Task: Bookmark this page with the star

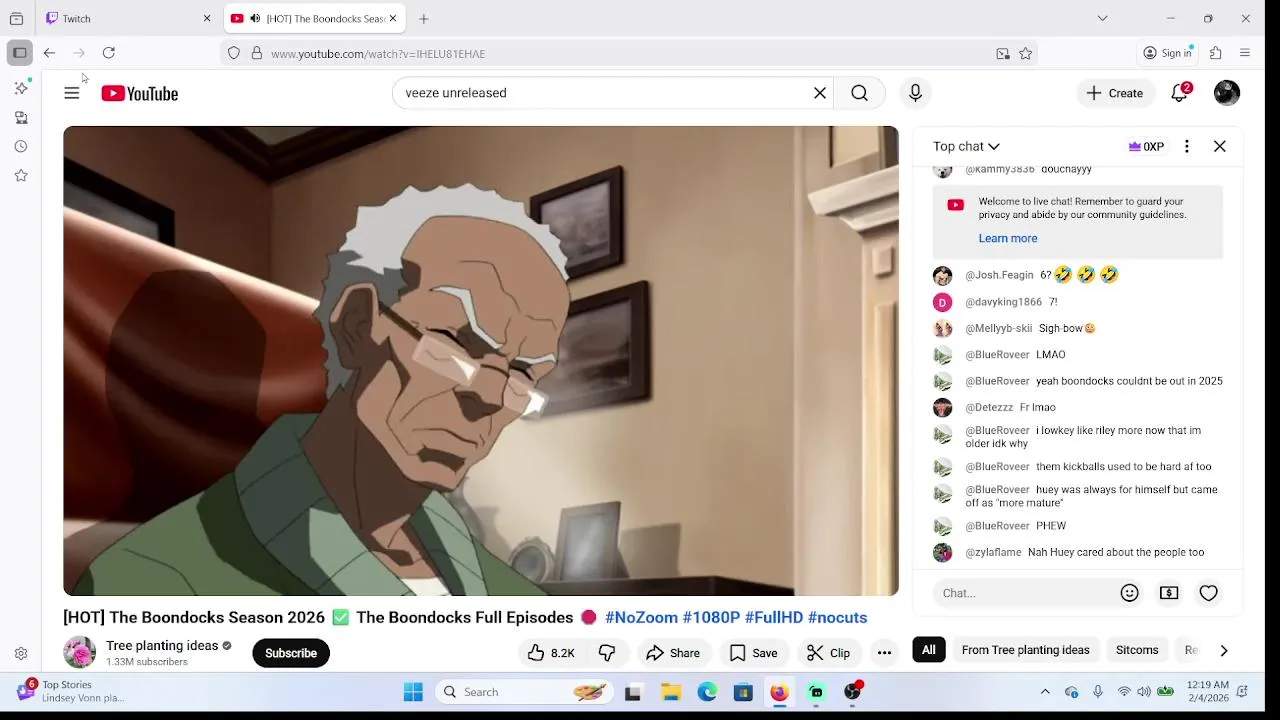Action: point(1026,54)
